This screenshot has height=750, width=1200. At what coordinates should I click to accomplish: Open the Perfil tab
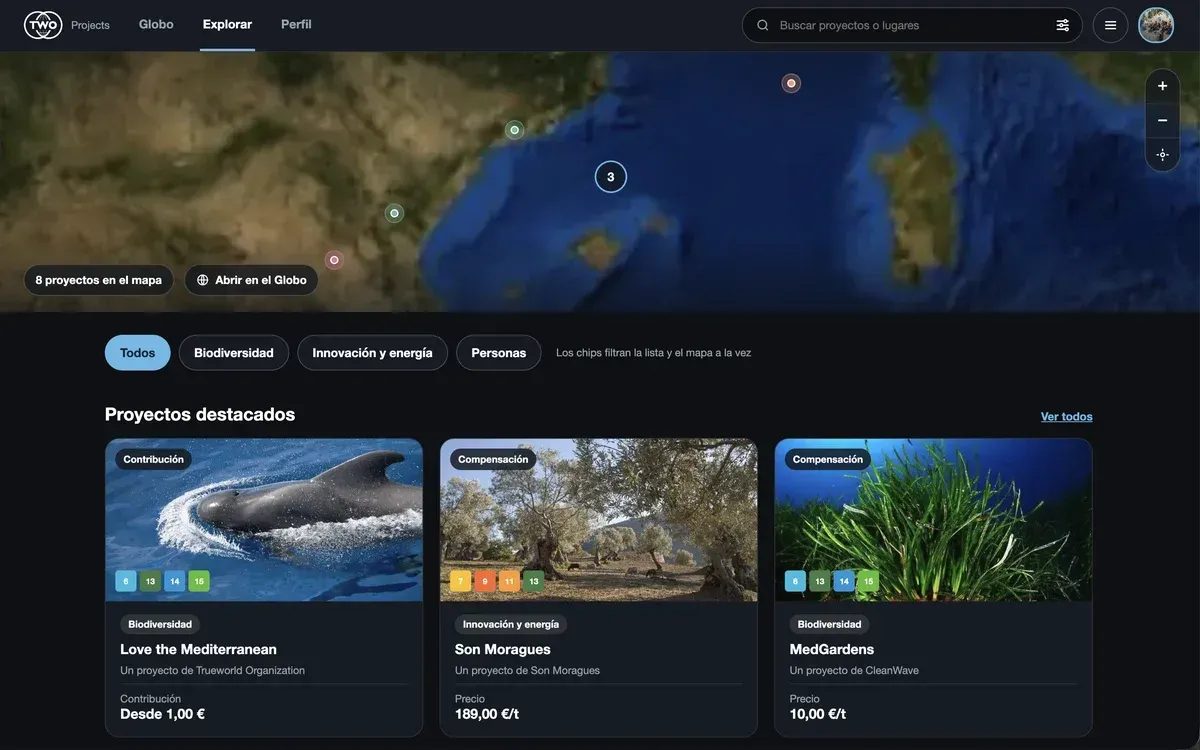click(x=296, y=25)
